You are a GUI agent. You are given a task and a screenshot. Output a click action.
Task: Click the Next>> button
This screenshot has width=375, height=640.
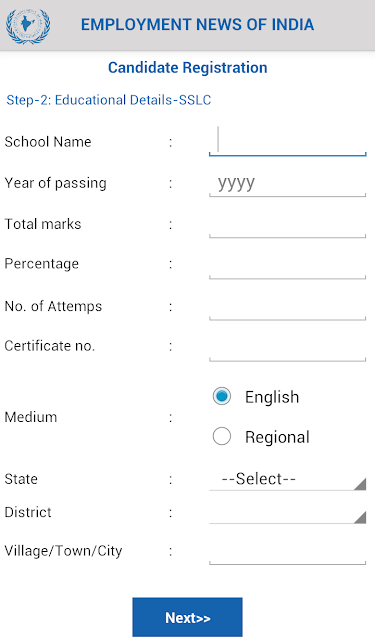(187, 617)
